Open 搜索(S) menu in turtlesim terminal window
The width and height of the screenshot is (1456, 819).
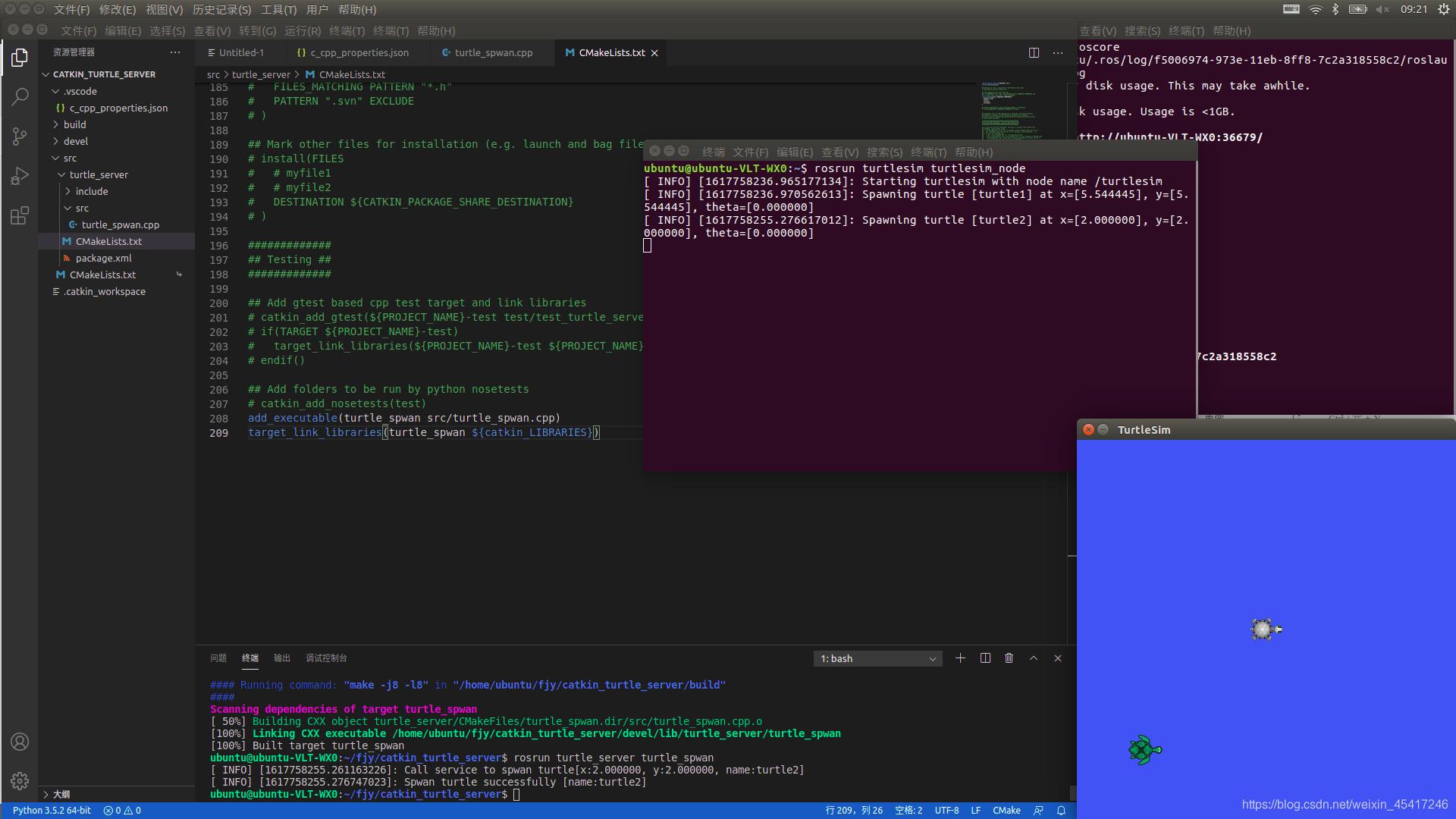click(884, 152)
